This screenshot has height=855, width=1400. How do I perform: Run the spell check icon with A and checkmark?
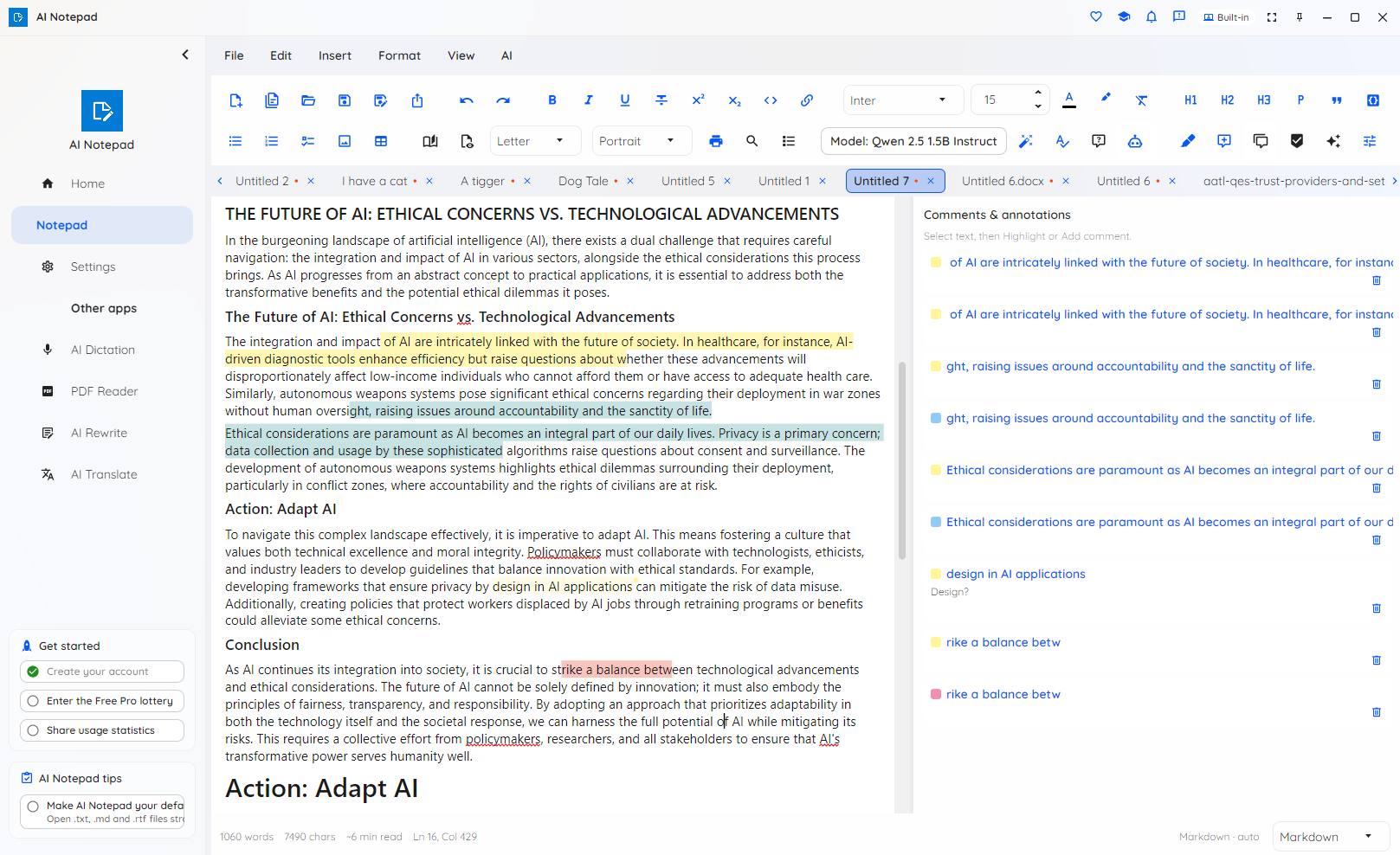[x=1062, y=141]
